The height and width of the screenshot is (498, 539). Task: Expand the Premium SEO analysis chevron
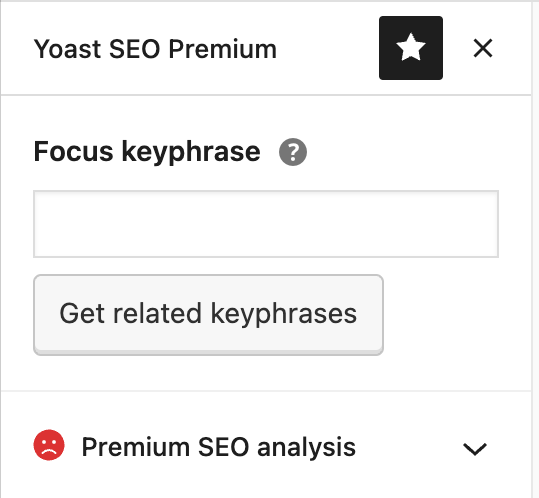tap(475, 449)
